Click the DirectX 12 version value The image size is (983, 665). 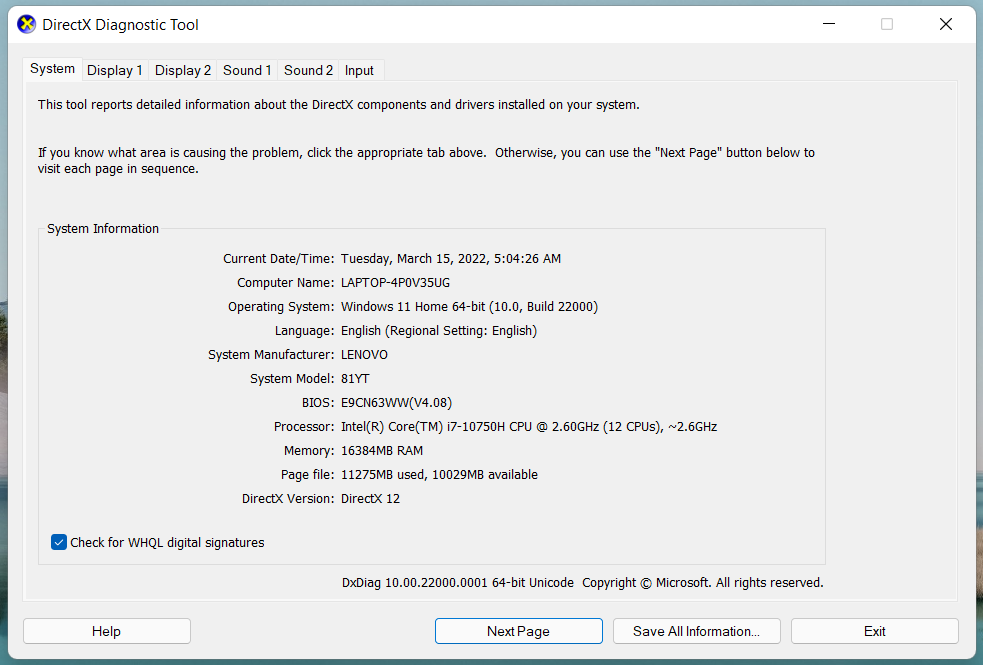pos(370,499)
